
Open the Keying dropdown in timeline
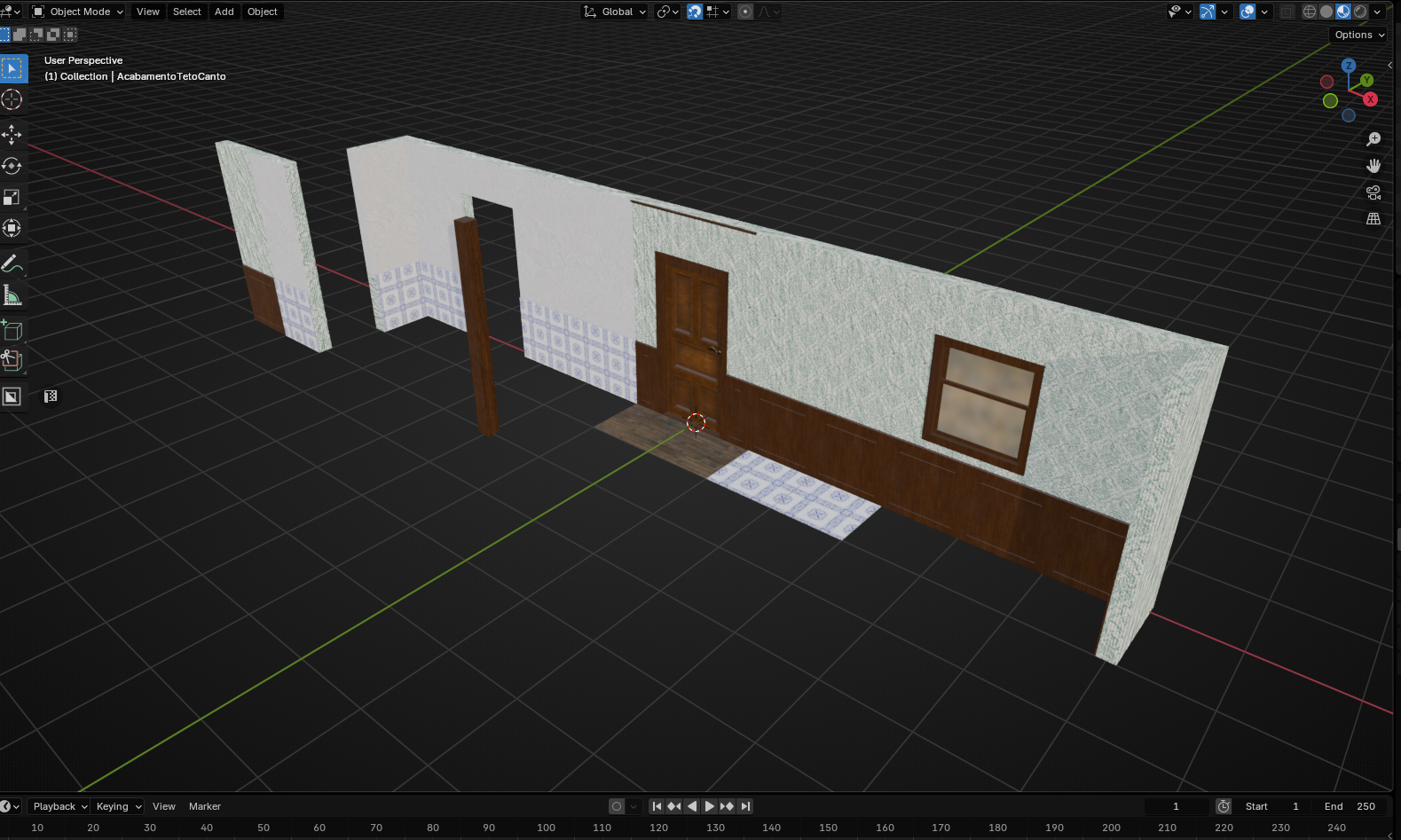[118, 806]
